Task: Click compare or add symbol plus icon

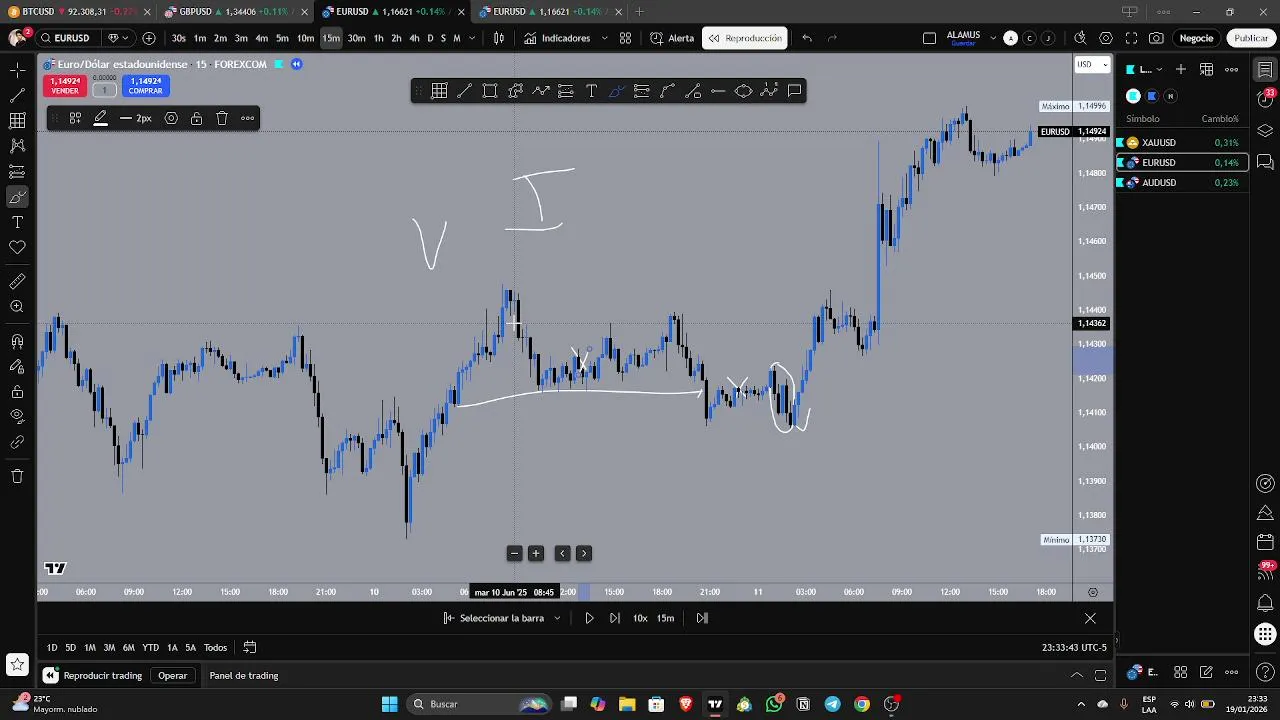Action: (149, 38)
